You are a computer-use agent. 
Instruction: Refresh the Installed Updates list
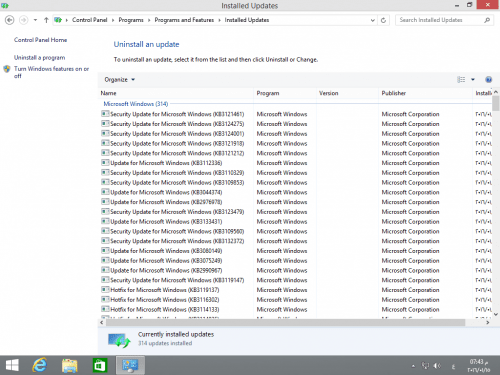[x=383, y=20]
